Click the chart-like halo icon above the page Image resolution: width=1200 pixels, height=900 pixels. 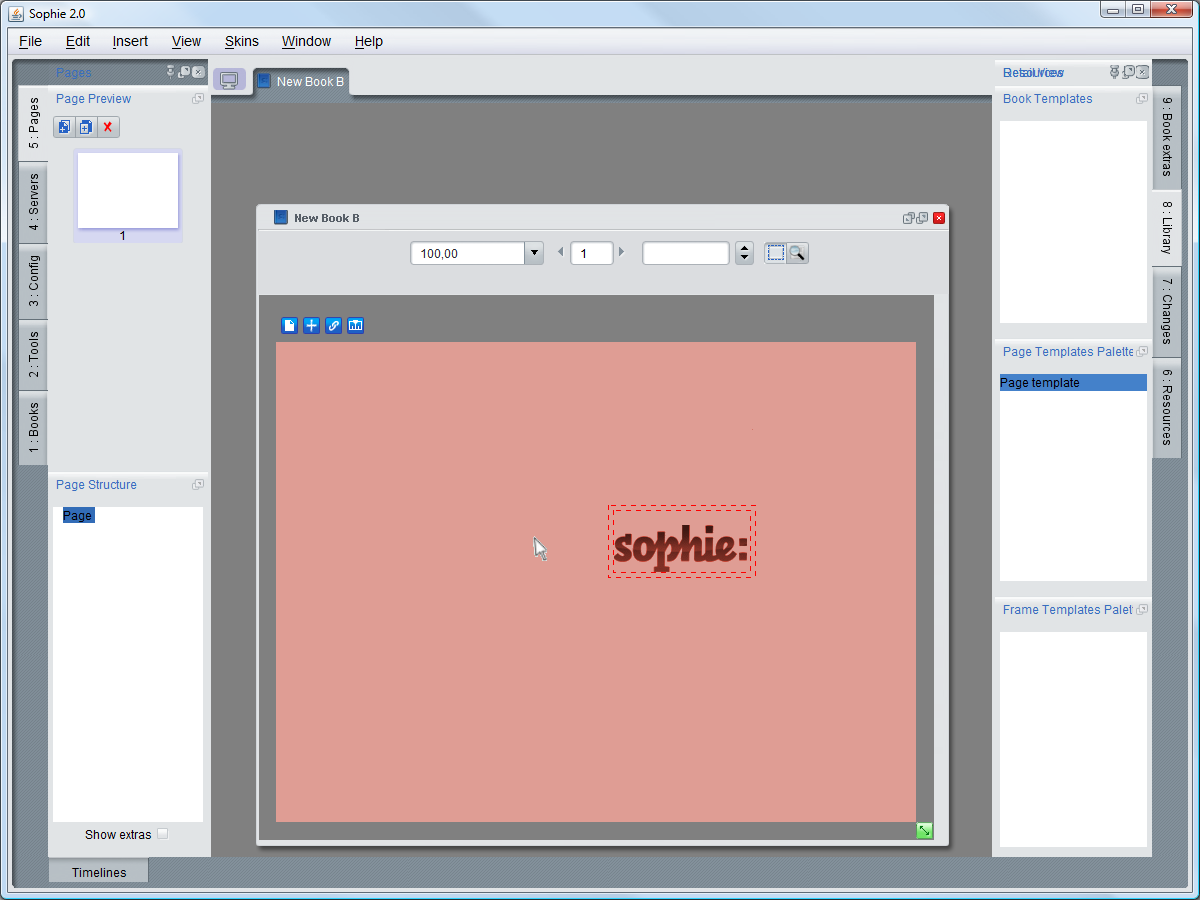pyautogui.click(x=355, y=325)
